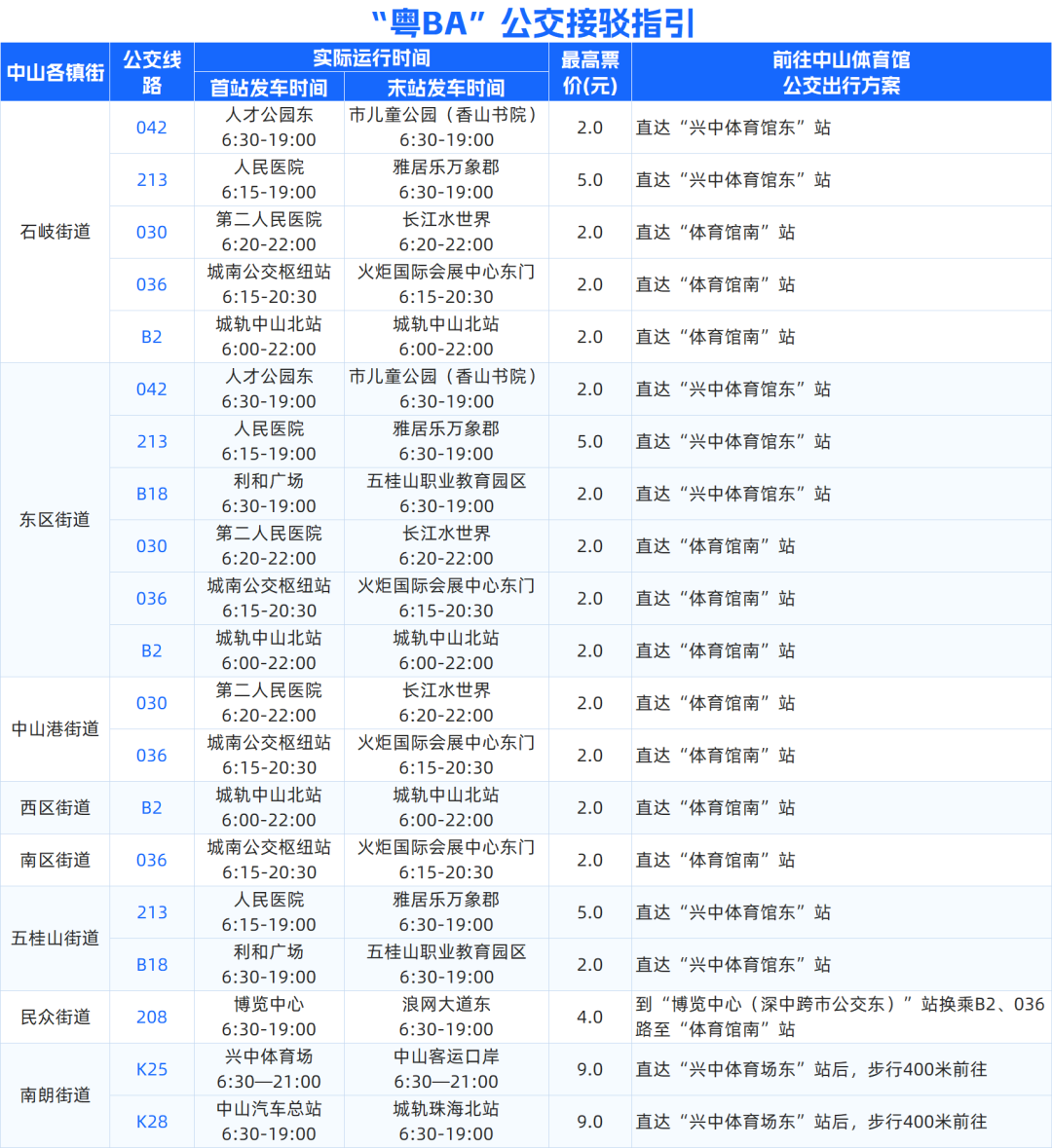1052x1148 pixels.
Task: Click route B18 under 东区街道
Action: (152, 494)
